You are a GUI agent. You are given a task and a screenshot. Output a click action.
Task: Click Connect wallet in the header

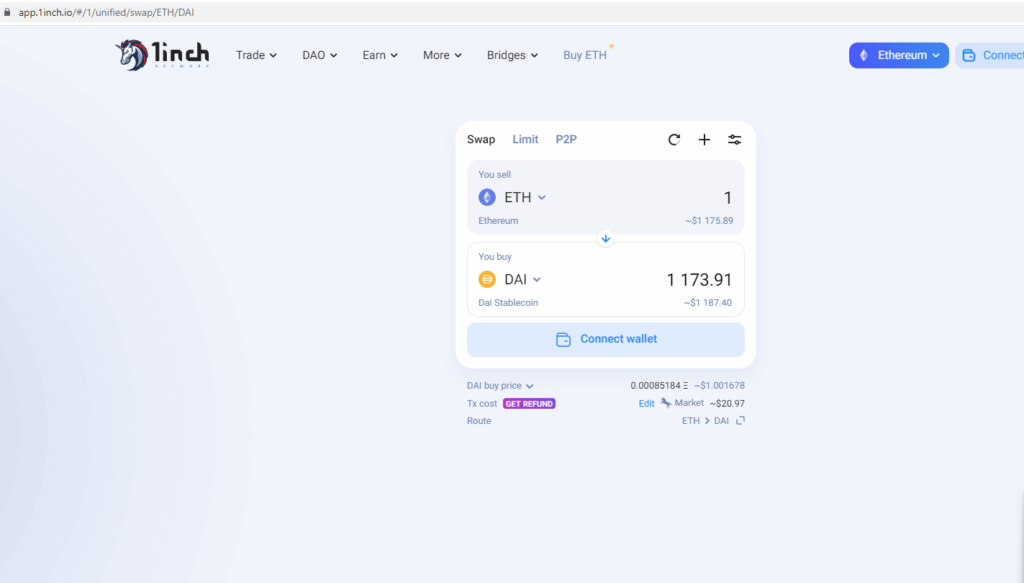(990, 55)
